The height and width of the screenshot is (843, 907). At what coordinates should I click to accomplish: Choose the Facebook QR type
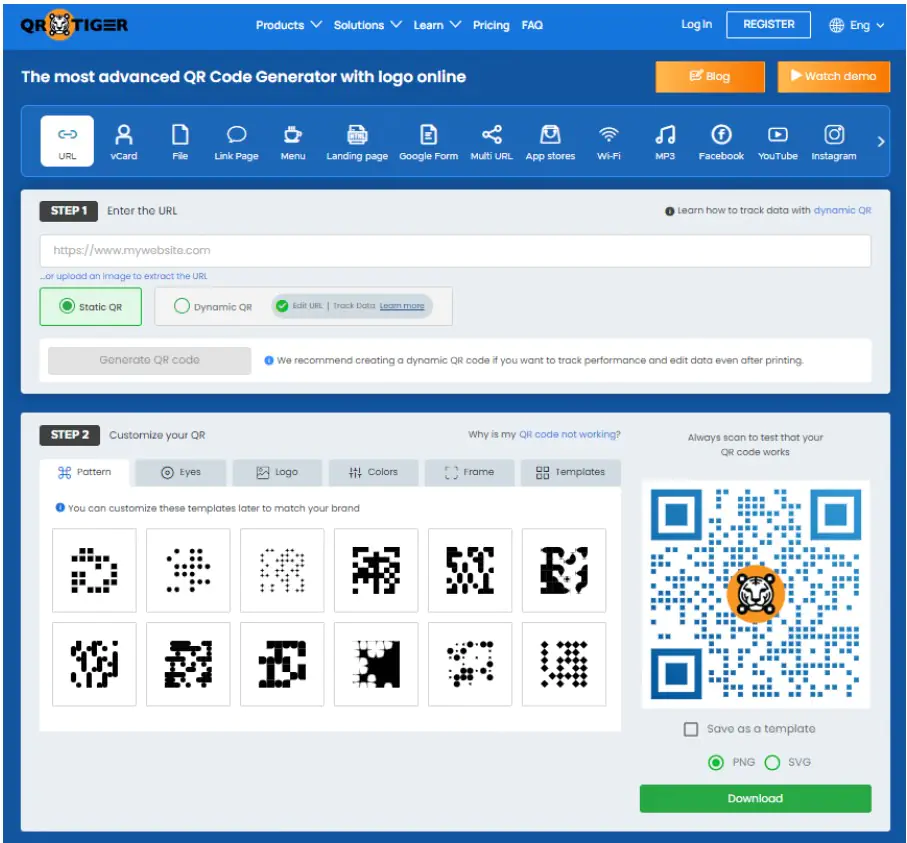(721, 142)
